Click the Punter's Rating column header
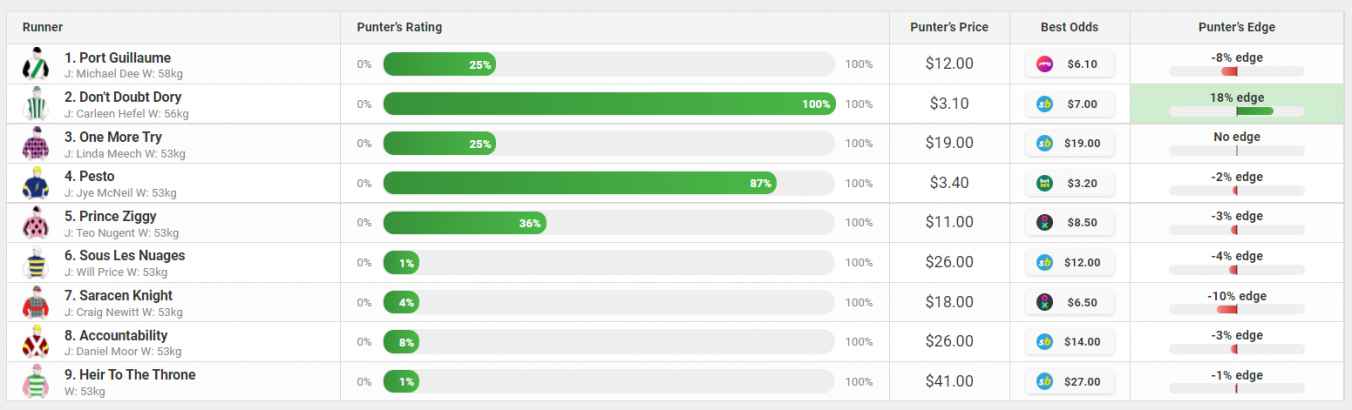 click(399, 27)
